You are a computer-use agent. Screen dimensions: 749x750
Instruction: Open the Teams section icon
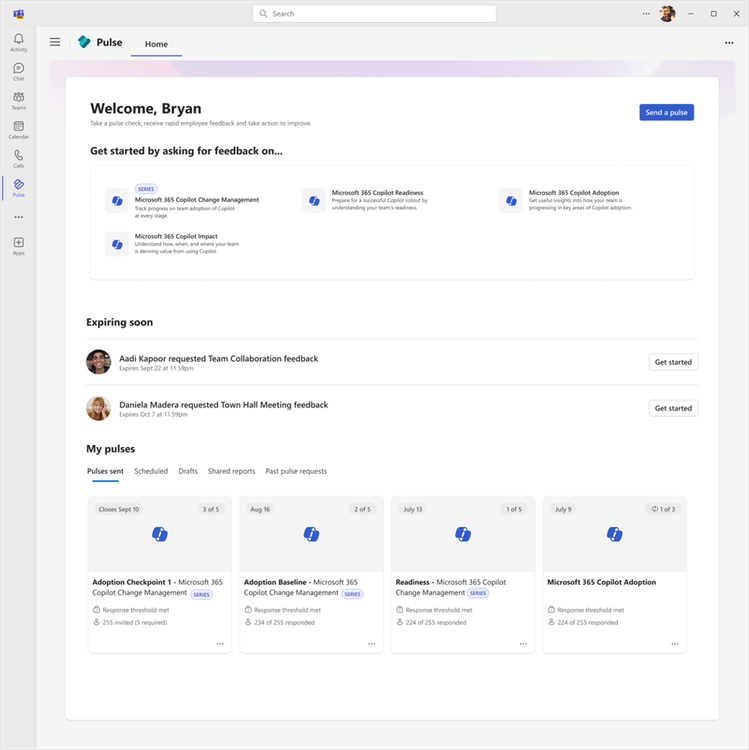18,99
